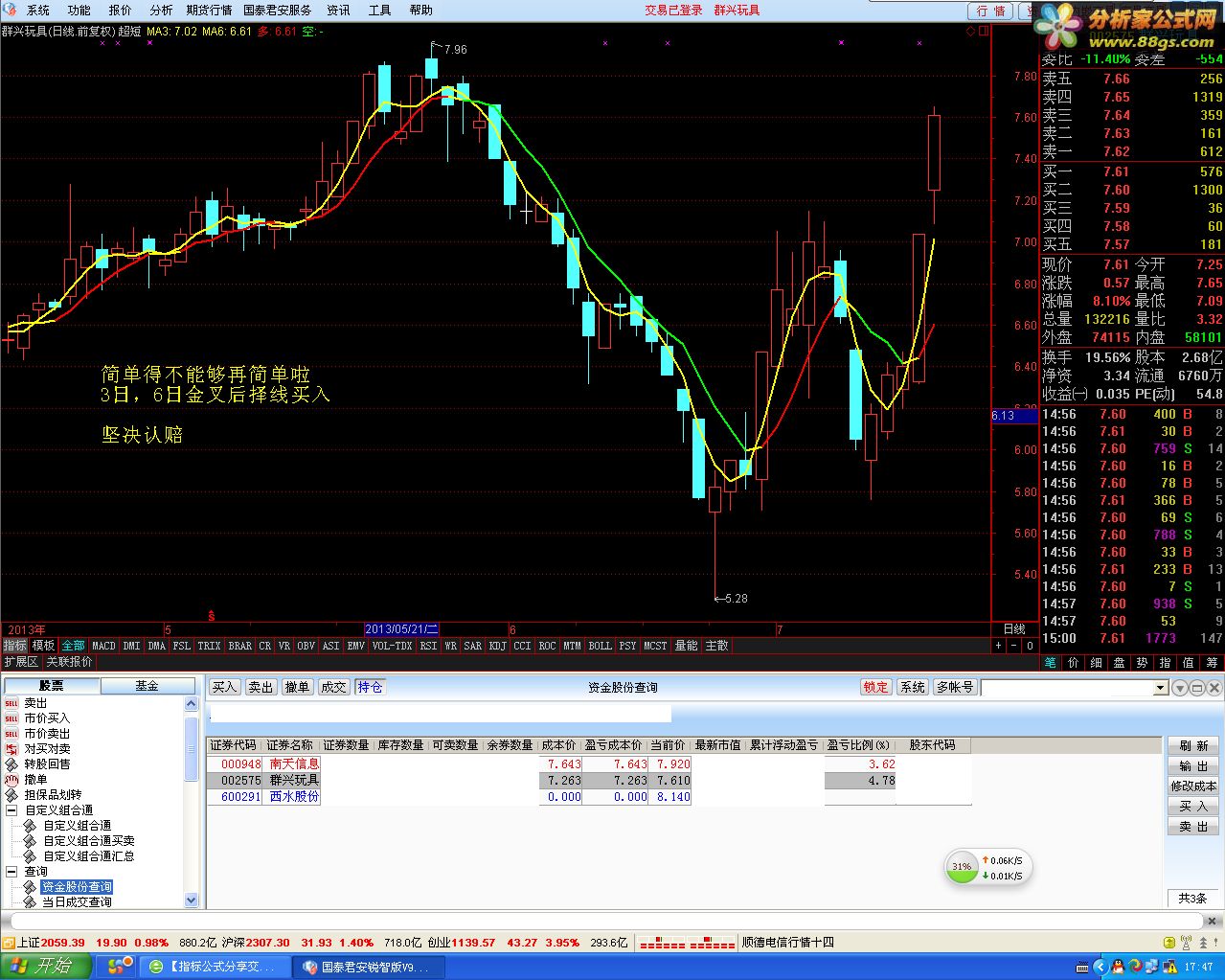Switch to the KDJ indicator tab
The height and width of the screenshot is (980, 1225).
point(498,646)
